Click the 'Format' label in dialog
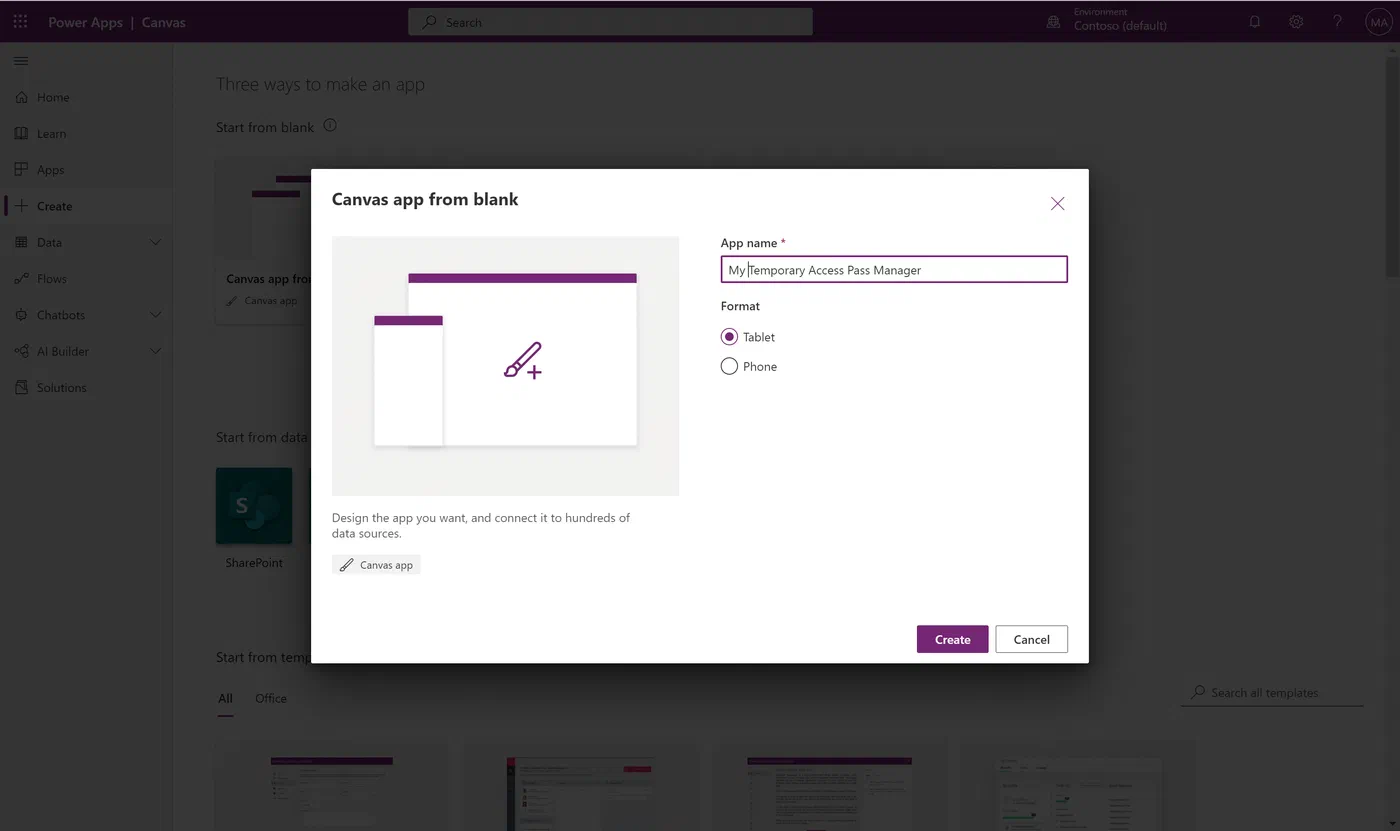This screenshot has width=1400, height=831. click(x=740, y=306)
